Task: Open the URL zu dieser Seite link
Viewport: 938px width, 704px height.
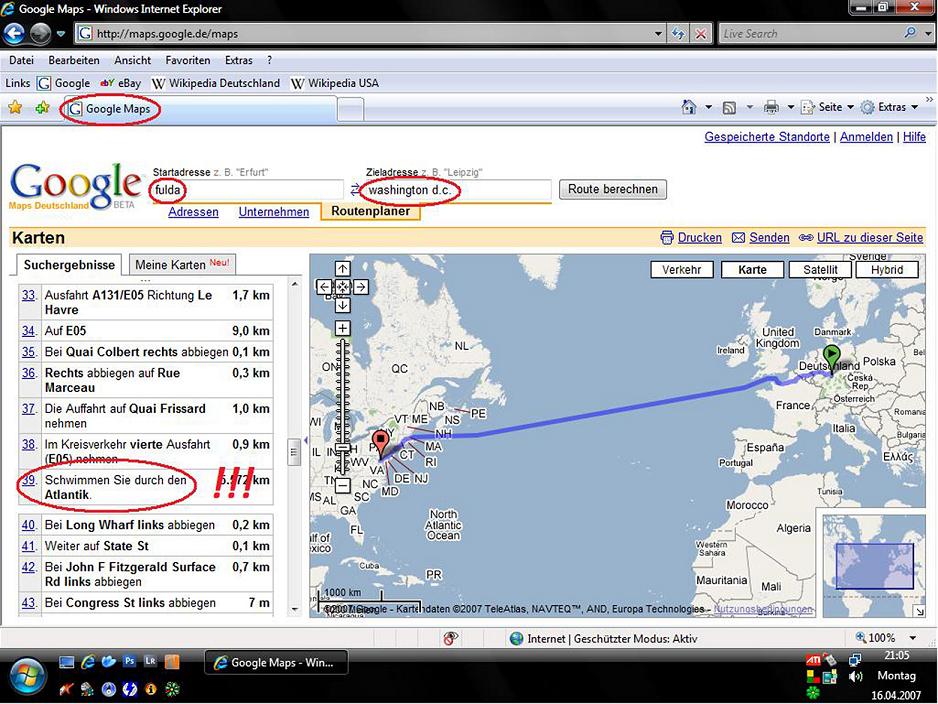Action: [x=870, y=237]
